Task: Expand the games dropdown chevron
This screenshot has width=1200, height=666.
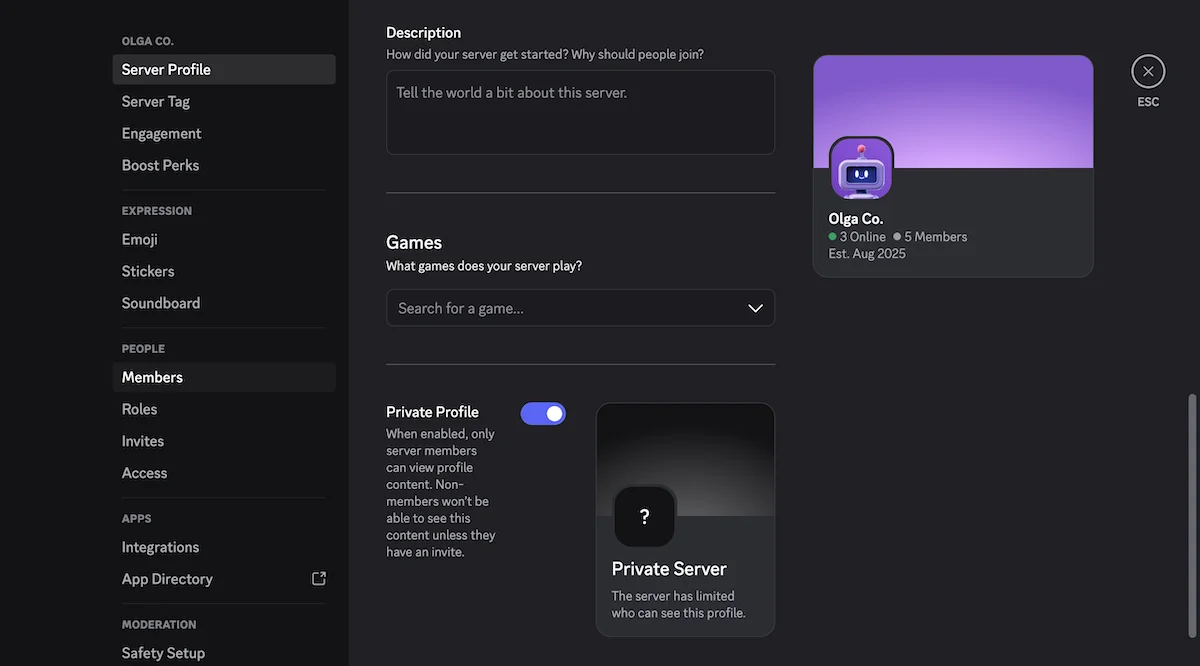Action: [755, 308]
